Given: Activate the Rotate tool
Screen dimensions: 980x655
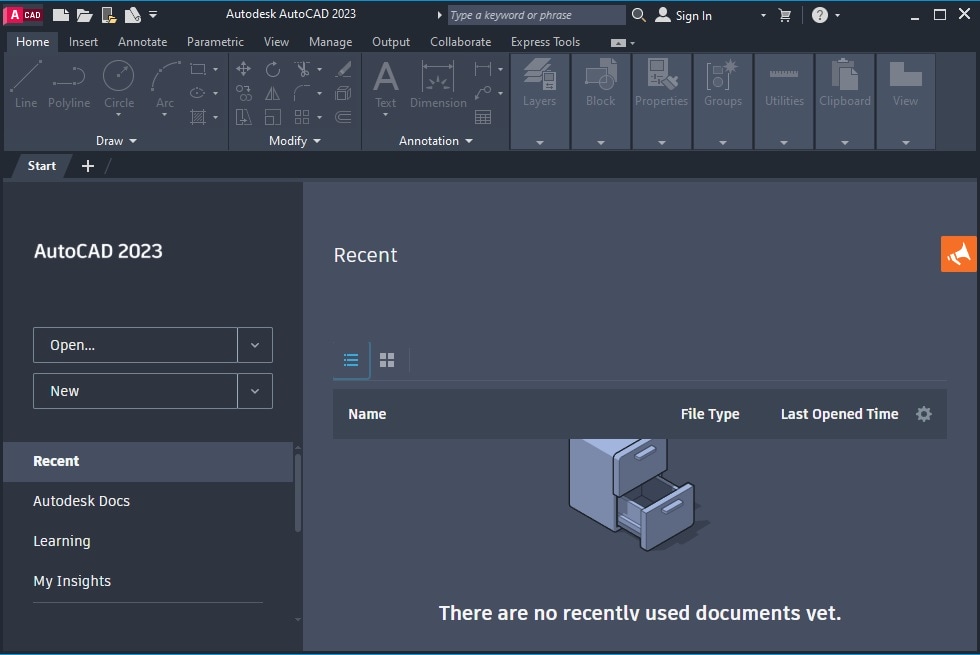Looking at the screenshot, I should (272, 69).
